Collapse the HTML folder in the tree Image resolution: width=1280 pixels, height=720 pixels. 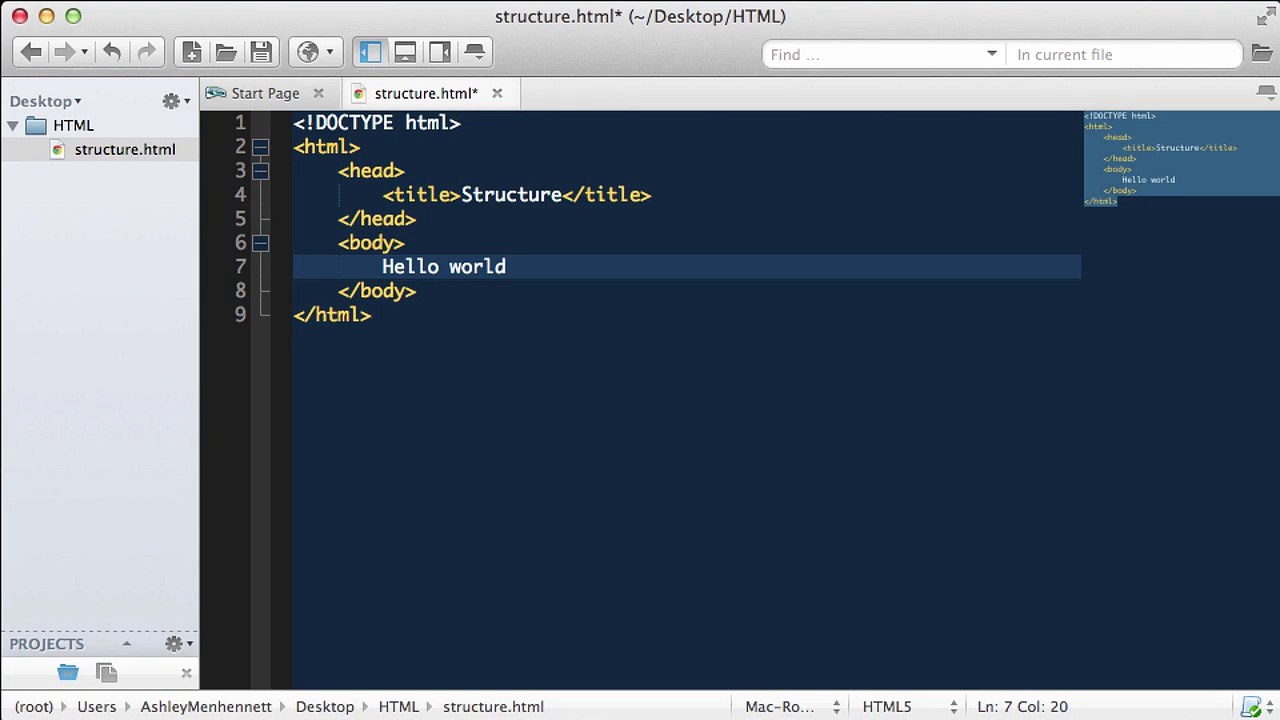[13, 125]
